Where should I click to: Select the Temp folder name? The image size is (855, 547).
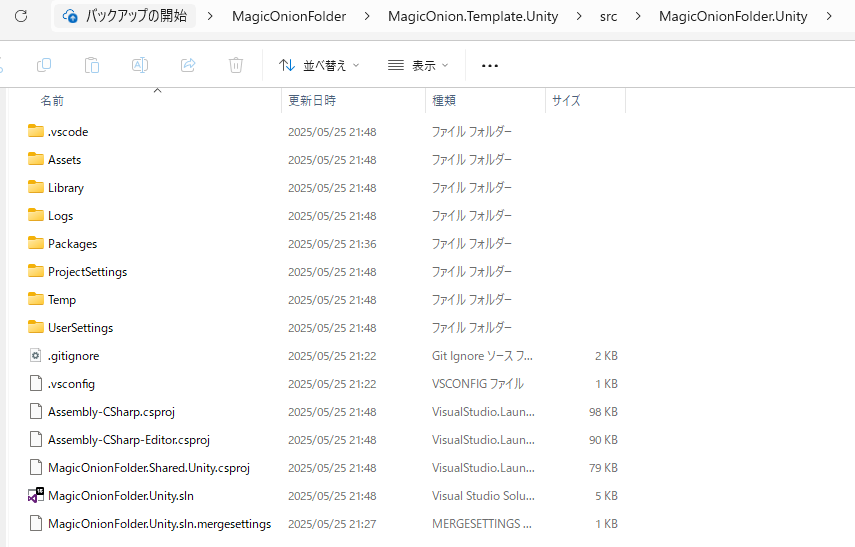point(62,299)
